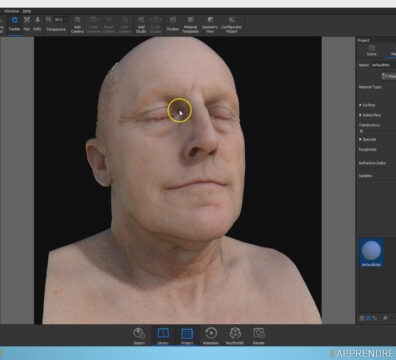Click the Samples label
The width and height of the screenshot is (396, 360).
coord(365,176)
